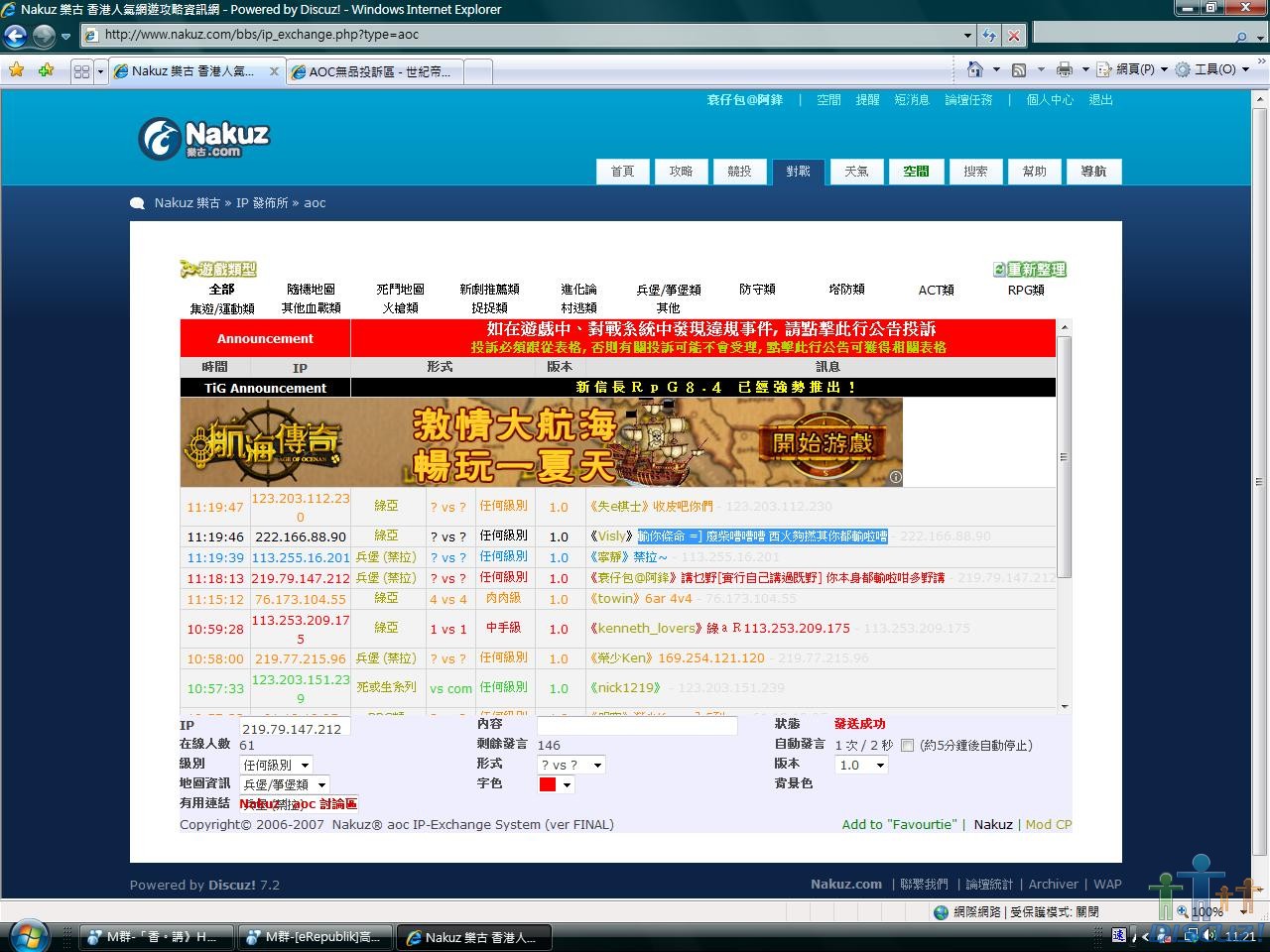Viewport: 1270px width, 952px height.
Task: Click the Home page icon
Action: (x=975, y=69)
